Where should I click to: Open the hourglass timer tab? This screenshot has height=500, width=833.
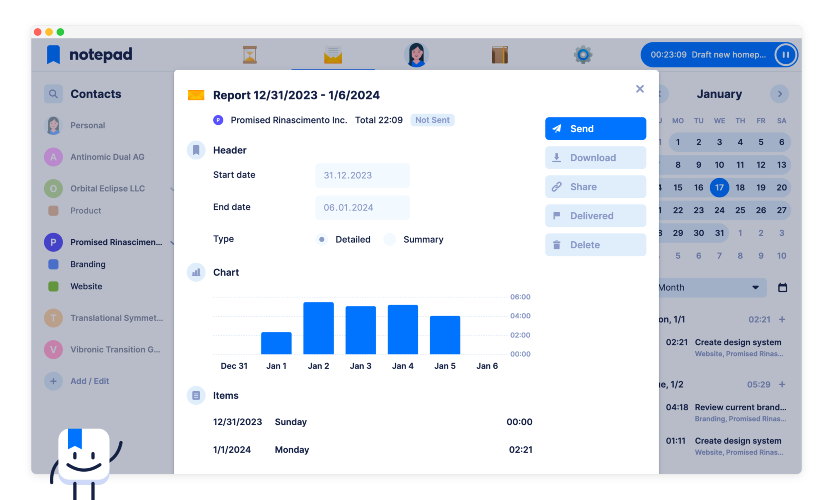(250, 55)
